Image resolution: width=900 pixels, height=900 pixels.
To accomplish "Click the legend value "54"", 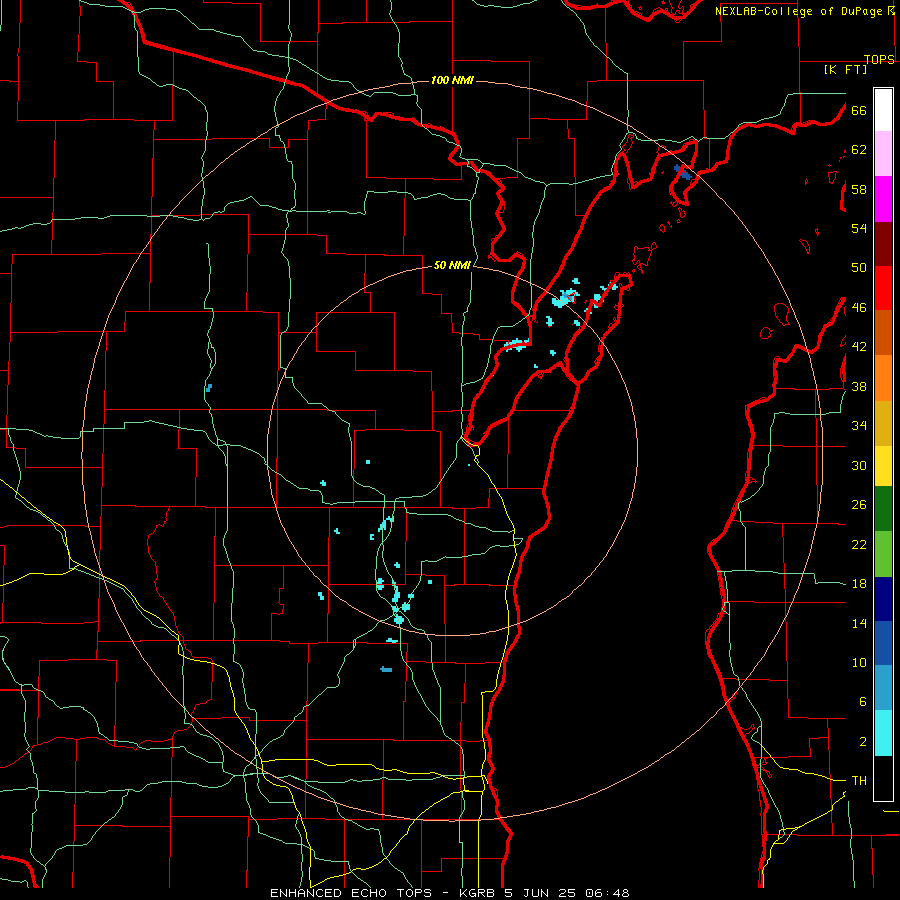I will coord(859,228).
